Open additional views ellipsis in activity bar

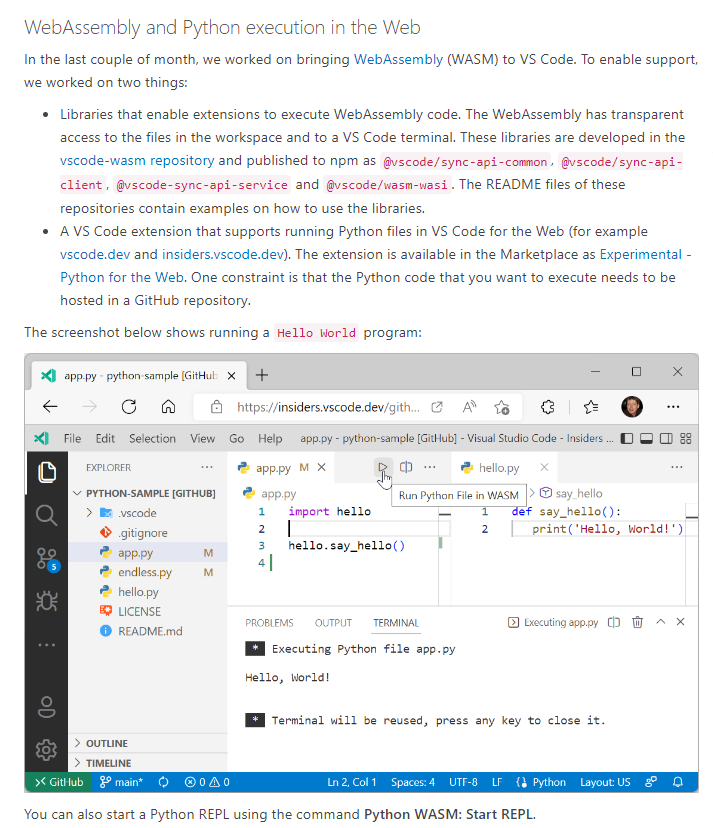pyautogui.click(x=46, y=645)
